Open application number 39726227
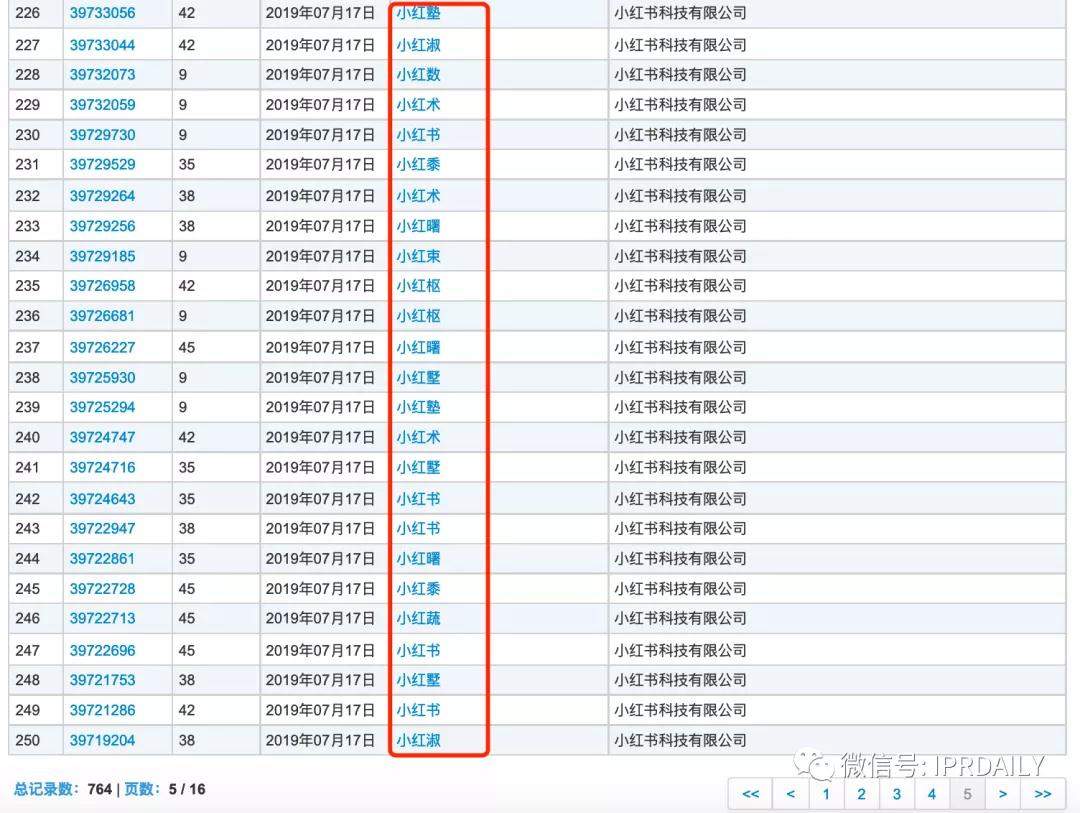This screenshot has height=813, width=1080. tap(102, 348)
